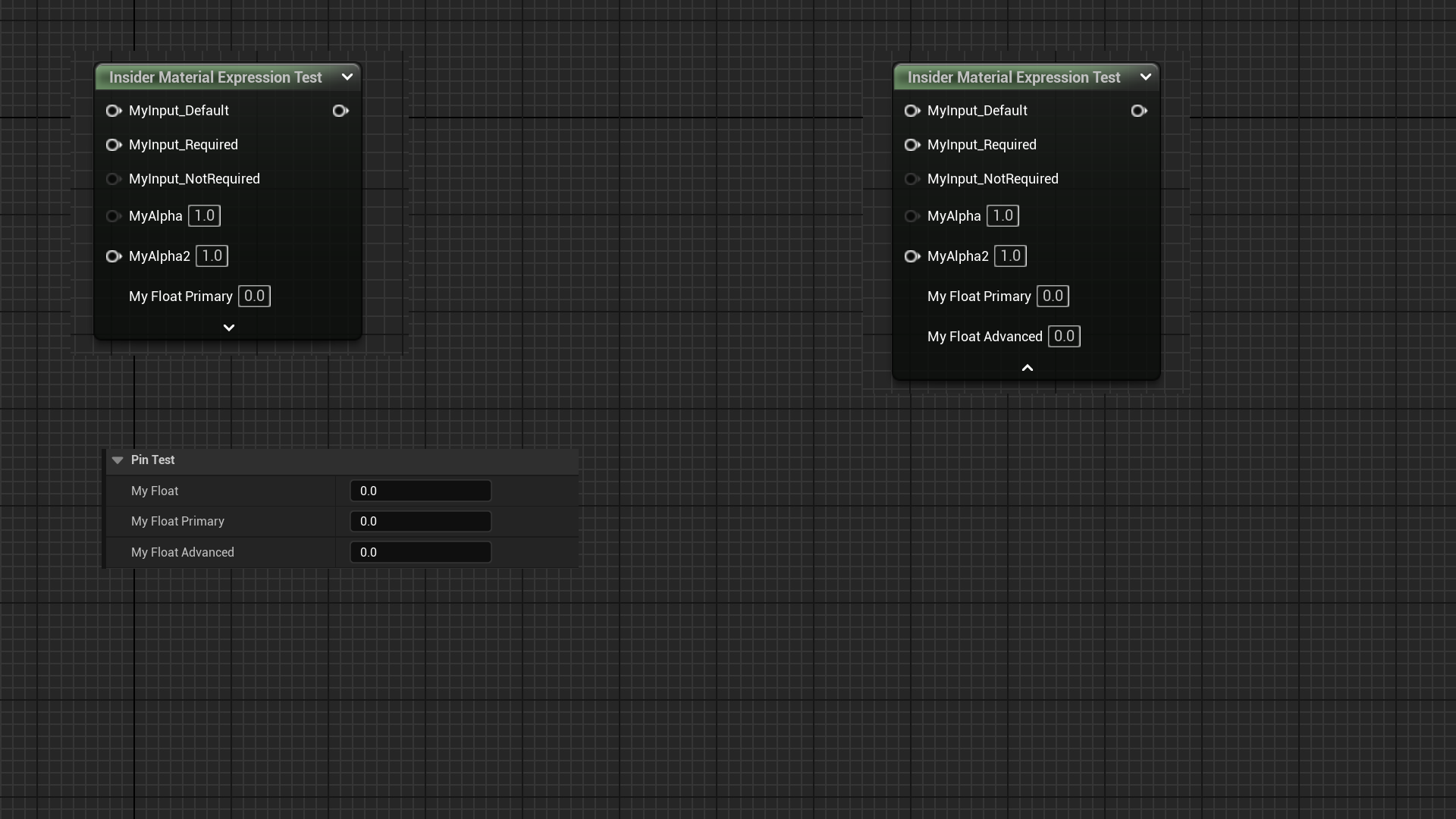
Task: Collapse advanced pins on right node
Action: pyautogui.click(x=1027, y=368)
